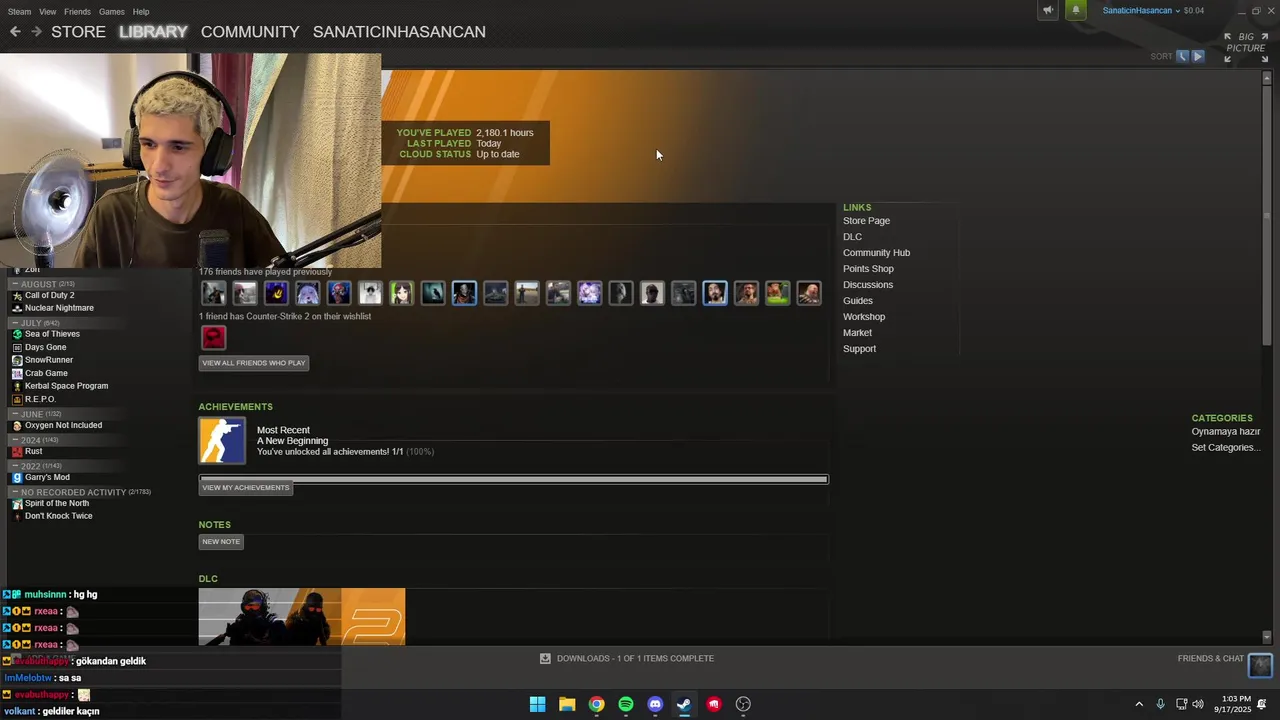The width and height of the screenshot is (1280, 720).
Task: Open the DLC link under Links
Action: click(x=852, y=237)
